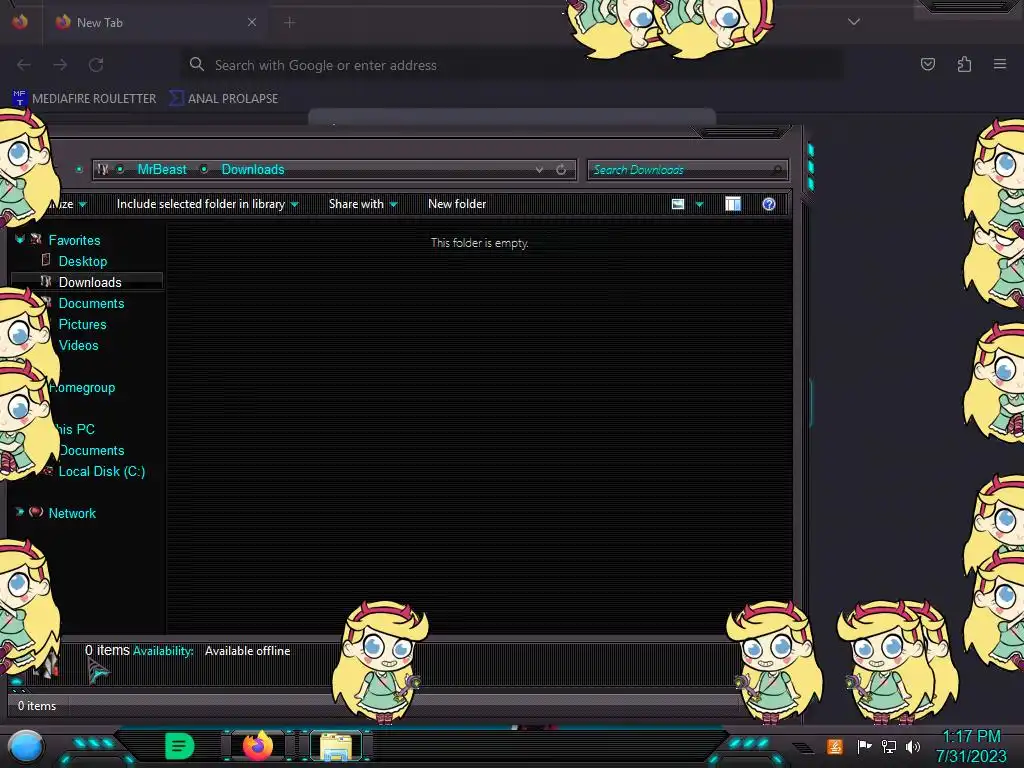Click the This folder is empty text

(x=479, y=243)
